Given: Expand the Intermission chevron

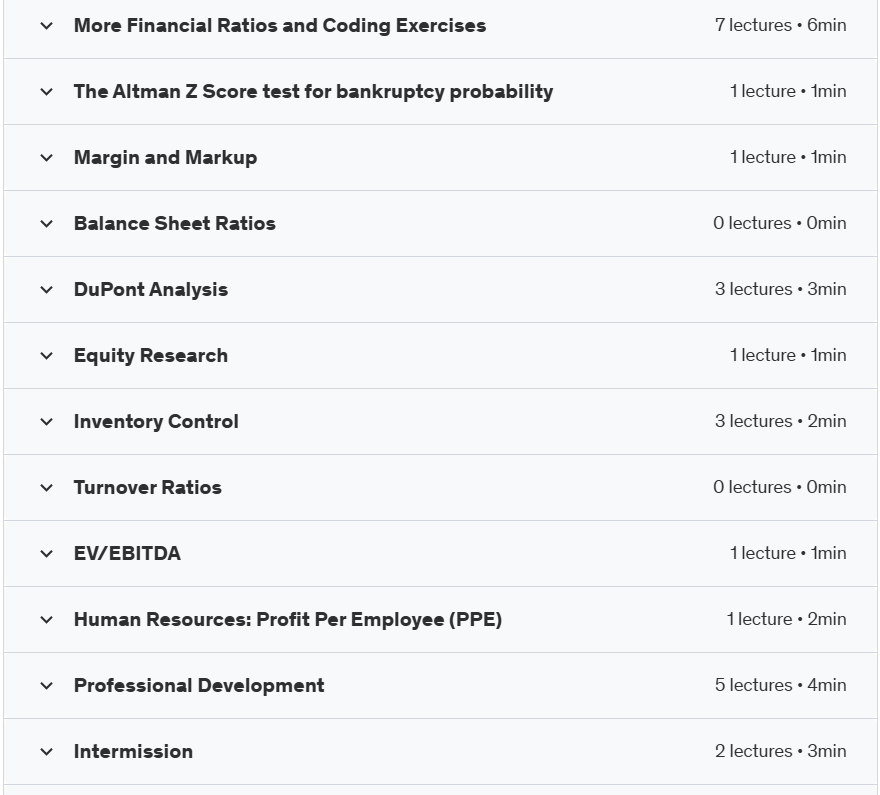Looking at the screenshot, I should [x=47, y=752].
